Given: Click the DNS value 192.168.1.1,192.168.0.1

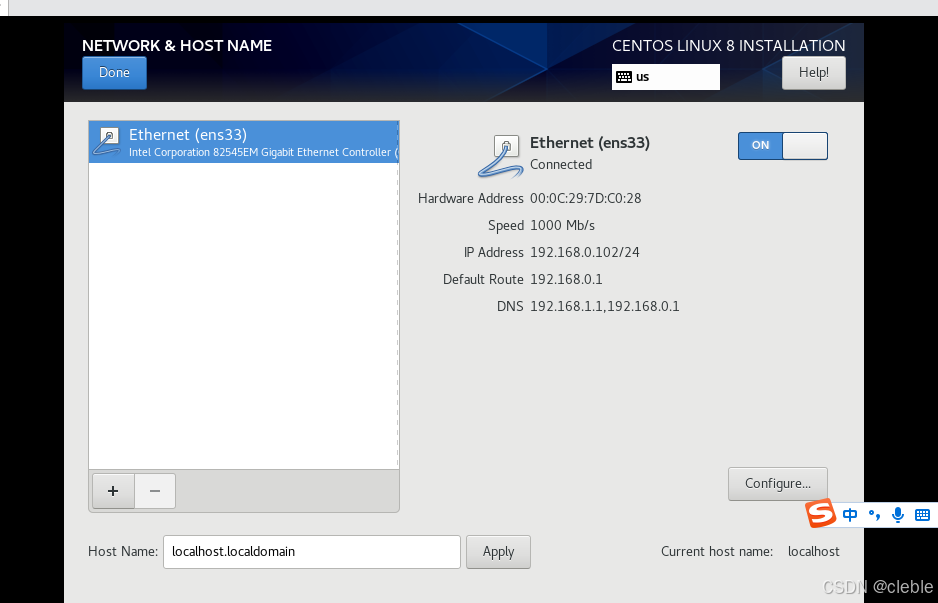Looking at the screenshot, I should coord(605,307).
